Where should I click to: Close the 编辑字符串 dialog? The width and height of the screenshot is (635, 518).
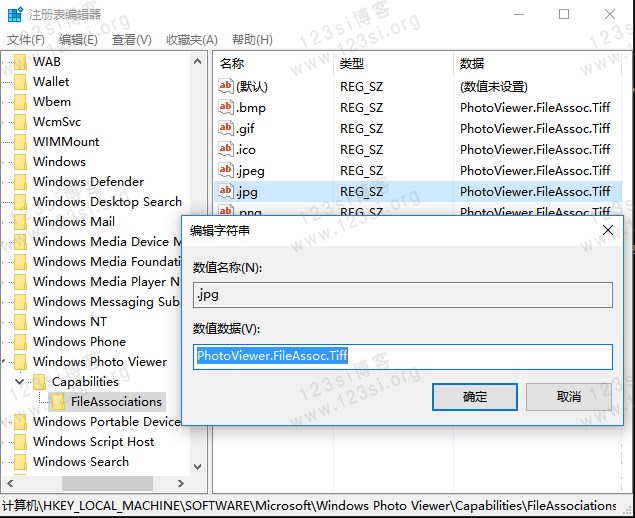(607, 230)
